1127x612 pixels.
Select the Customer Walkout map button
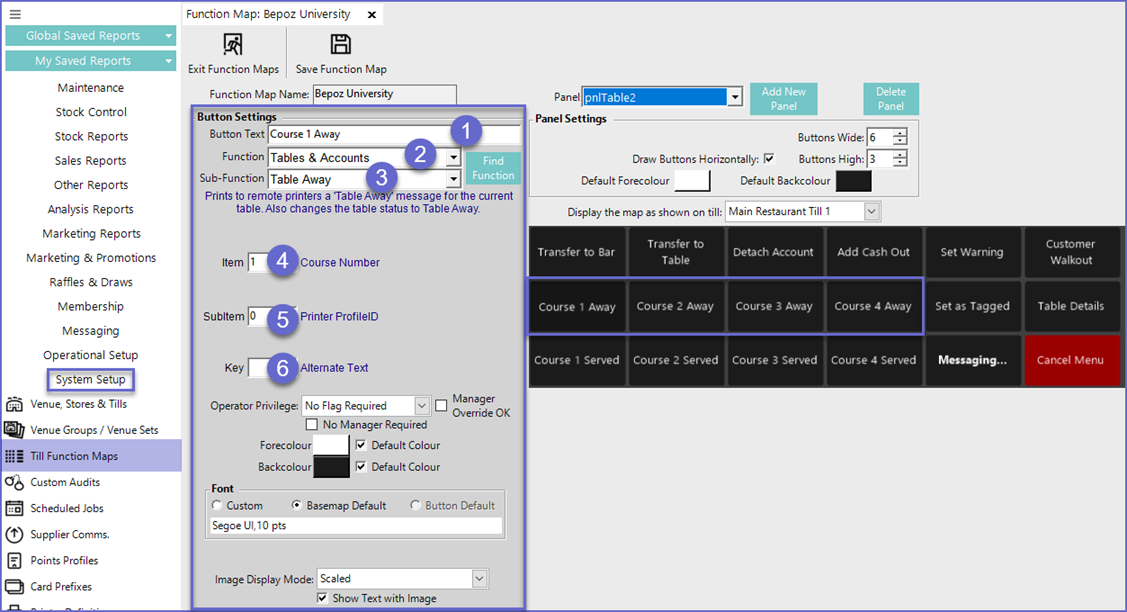coord(1070,252)
